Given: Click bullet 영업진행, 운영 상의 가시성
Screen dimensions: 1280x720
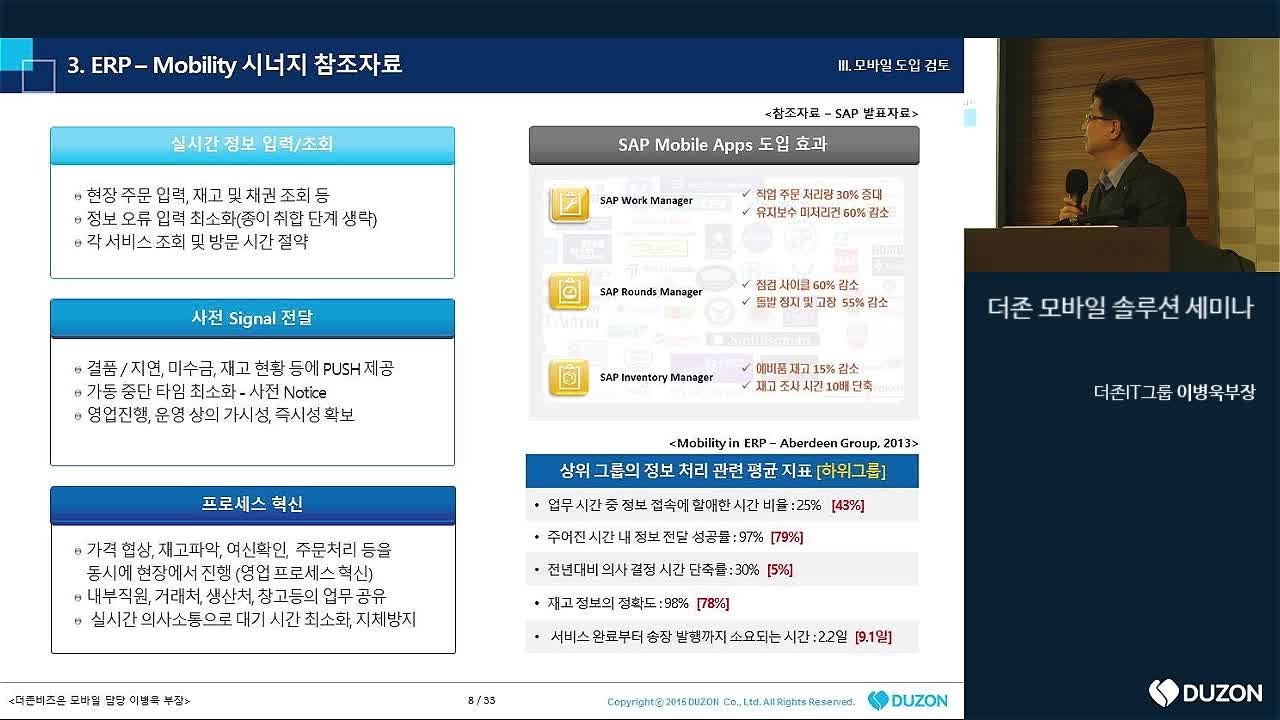Looking at the screenshot, I should point(214,414).
